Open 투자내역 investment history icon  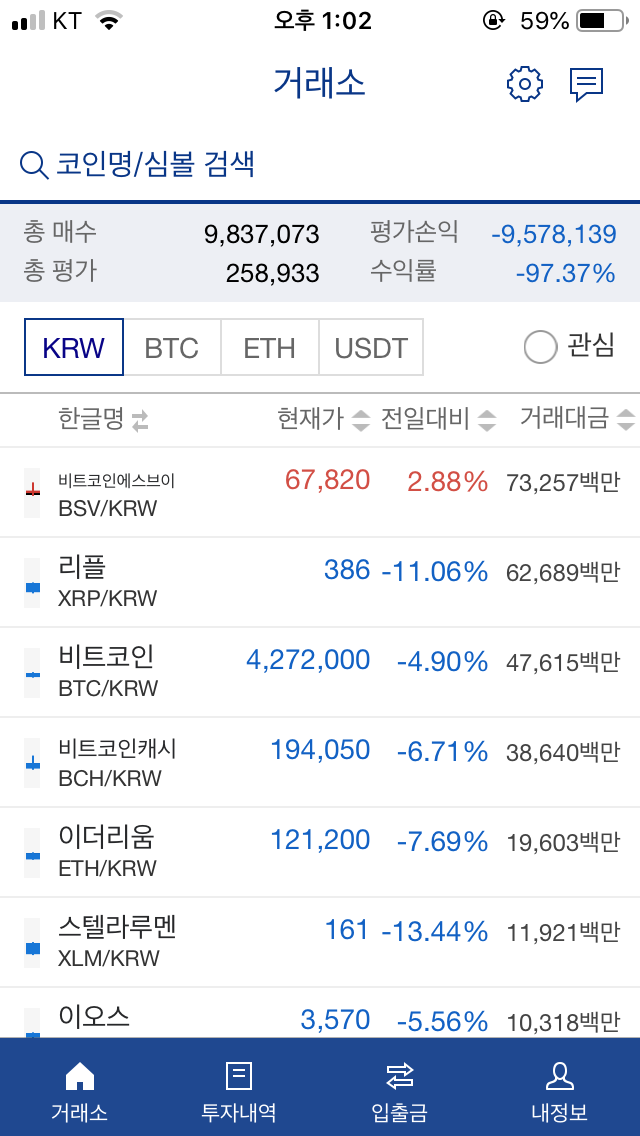coord(239,1076)
